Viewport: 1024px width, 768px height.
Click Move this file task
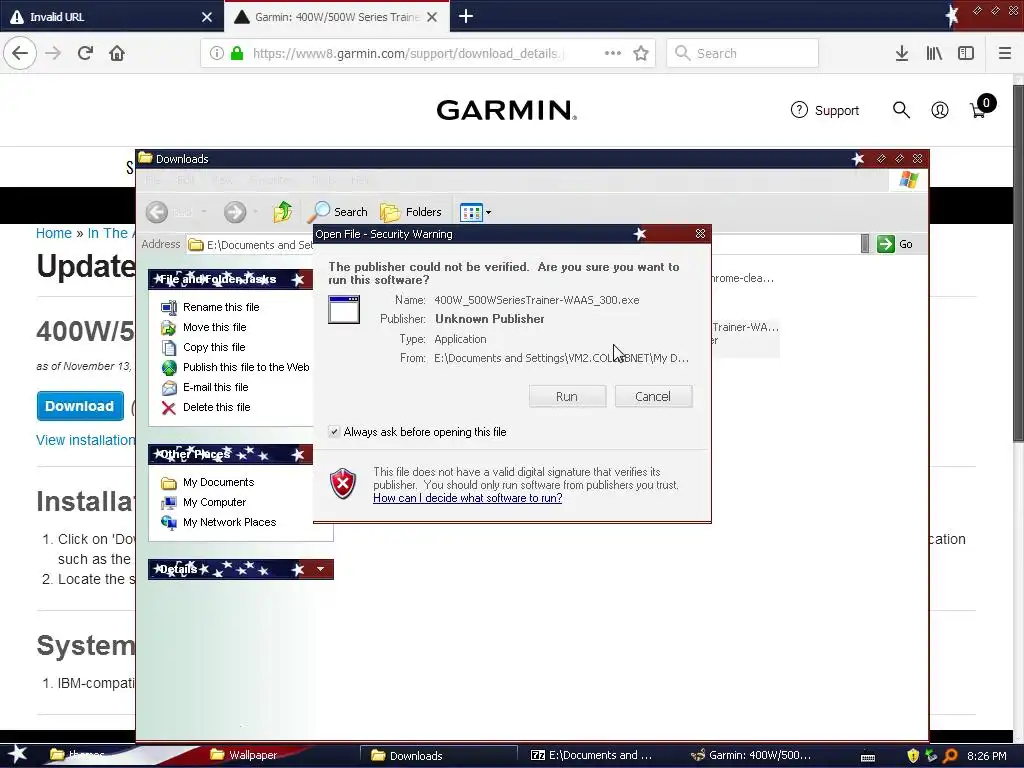click(x=214, y=327)
